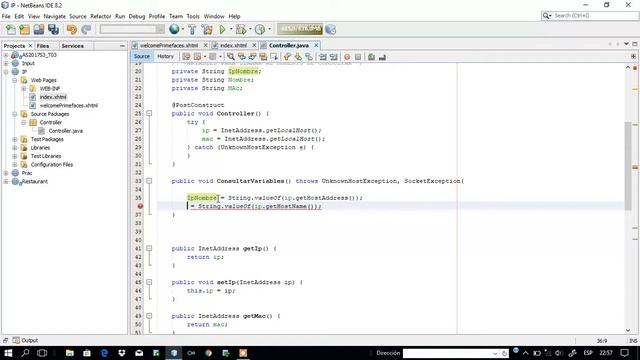Click the garbage collection icon beside memory bar
This screenshot has height=360, width=640.
(331, 29)
